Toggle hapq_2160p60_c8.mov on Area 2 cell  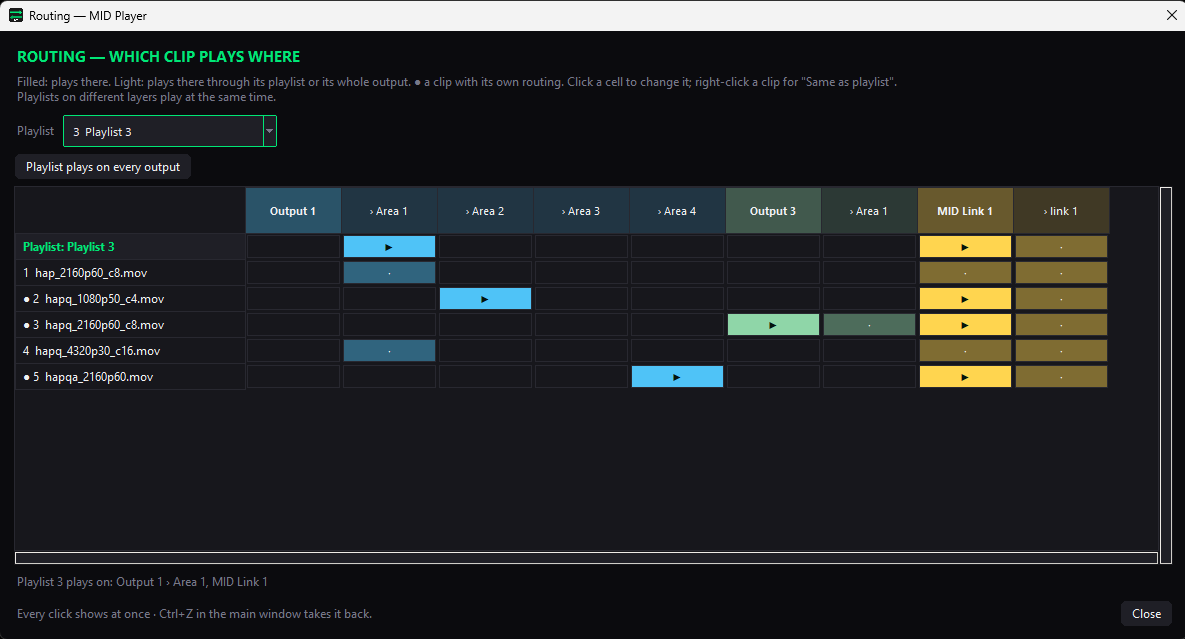point(485,325)
